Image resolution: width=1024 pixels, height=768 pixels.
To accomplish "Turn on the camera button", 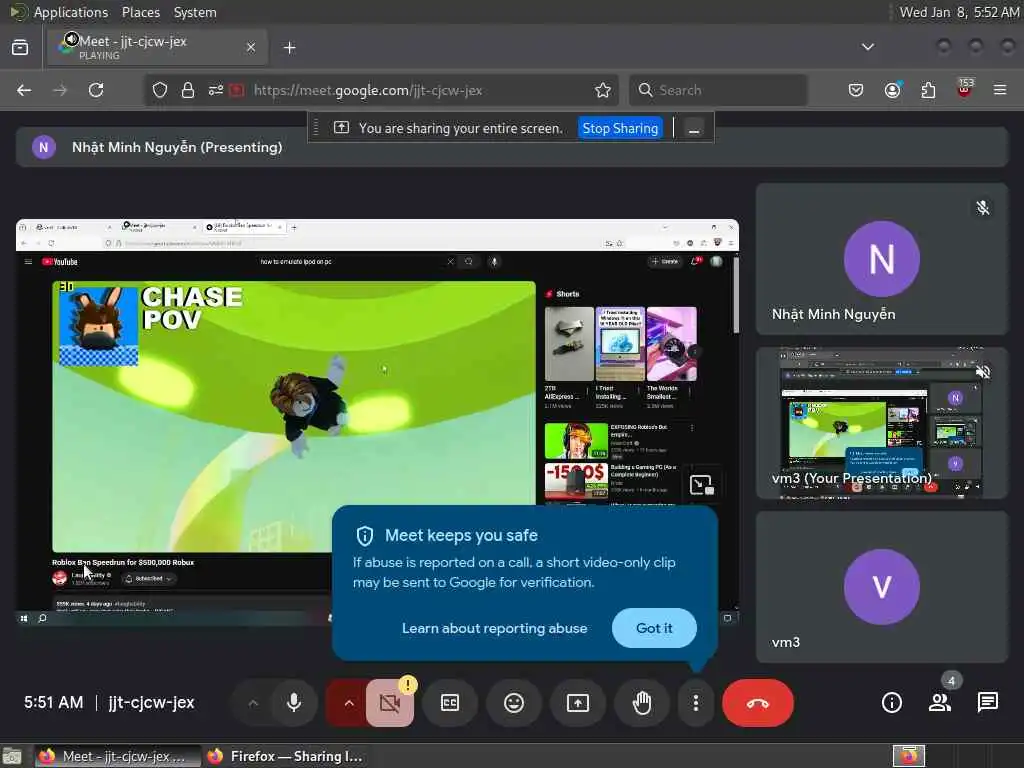I will 390,703.
